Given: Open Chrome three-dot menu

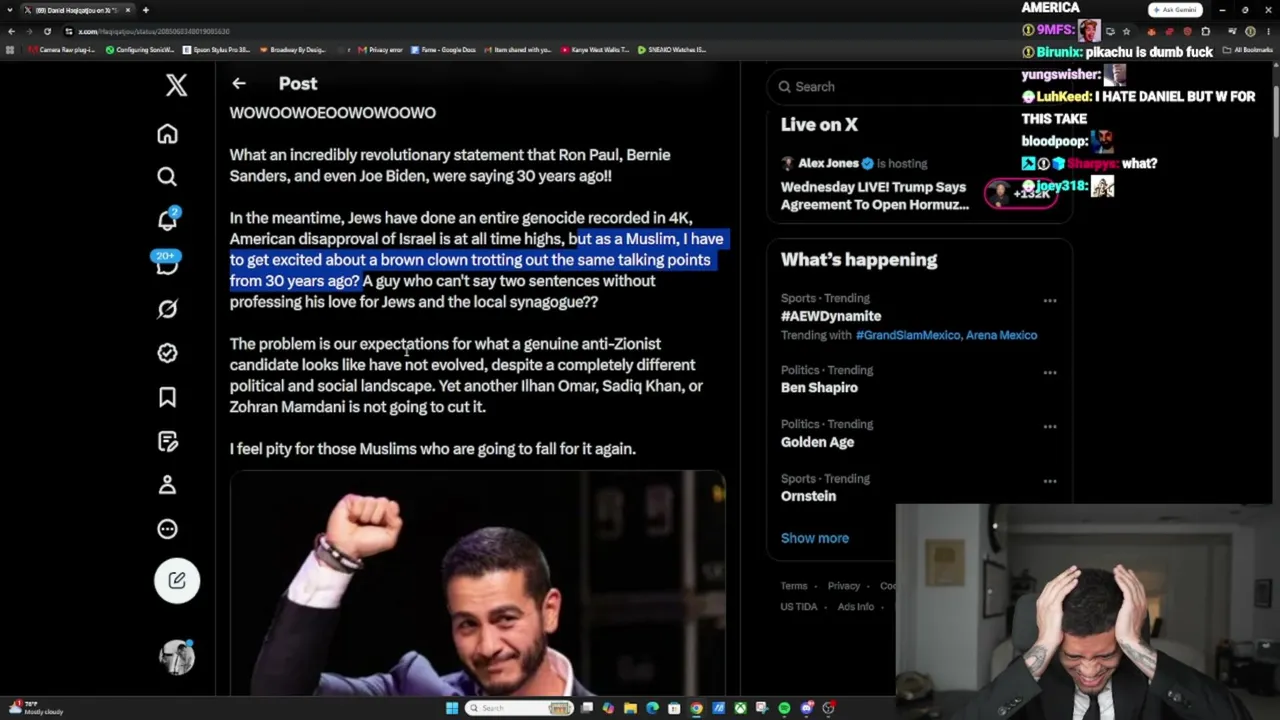Looking at the screenshot, I should click(x=1268, y=31).
